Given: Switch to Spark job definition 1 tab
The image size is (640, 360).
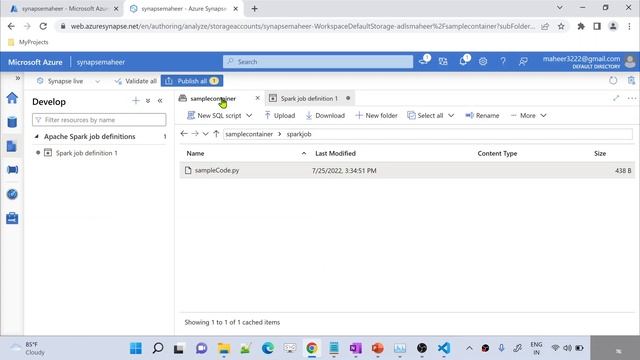Looking at the screenshot, I should pos(309,98).
